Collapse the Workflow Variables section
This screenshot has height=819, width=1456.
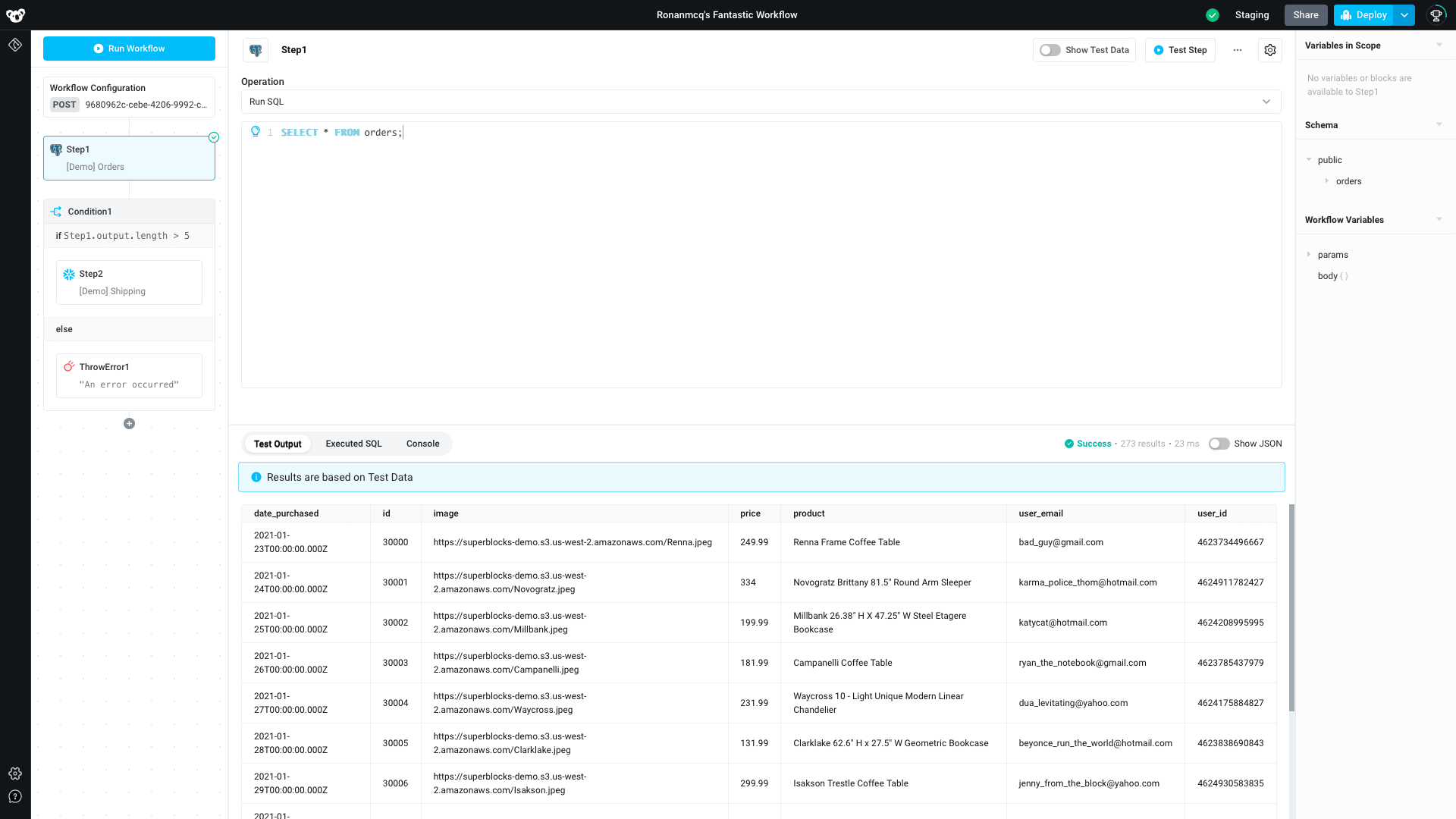(x=1439, y=219)
